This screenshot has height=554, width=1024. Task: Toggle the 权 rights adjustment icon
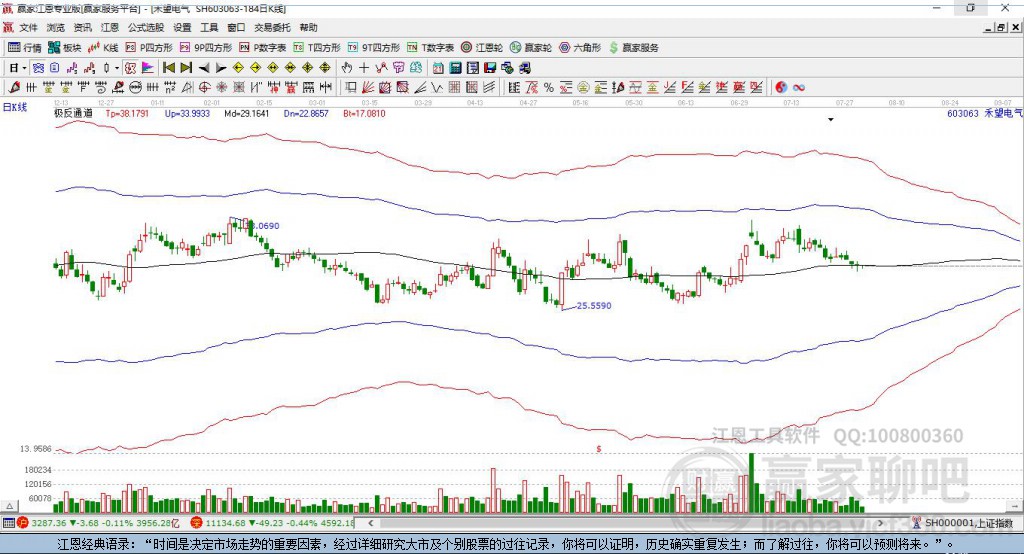point(131,68)
